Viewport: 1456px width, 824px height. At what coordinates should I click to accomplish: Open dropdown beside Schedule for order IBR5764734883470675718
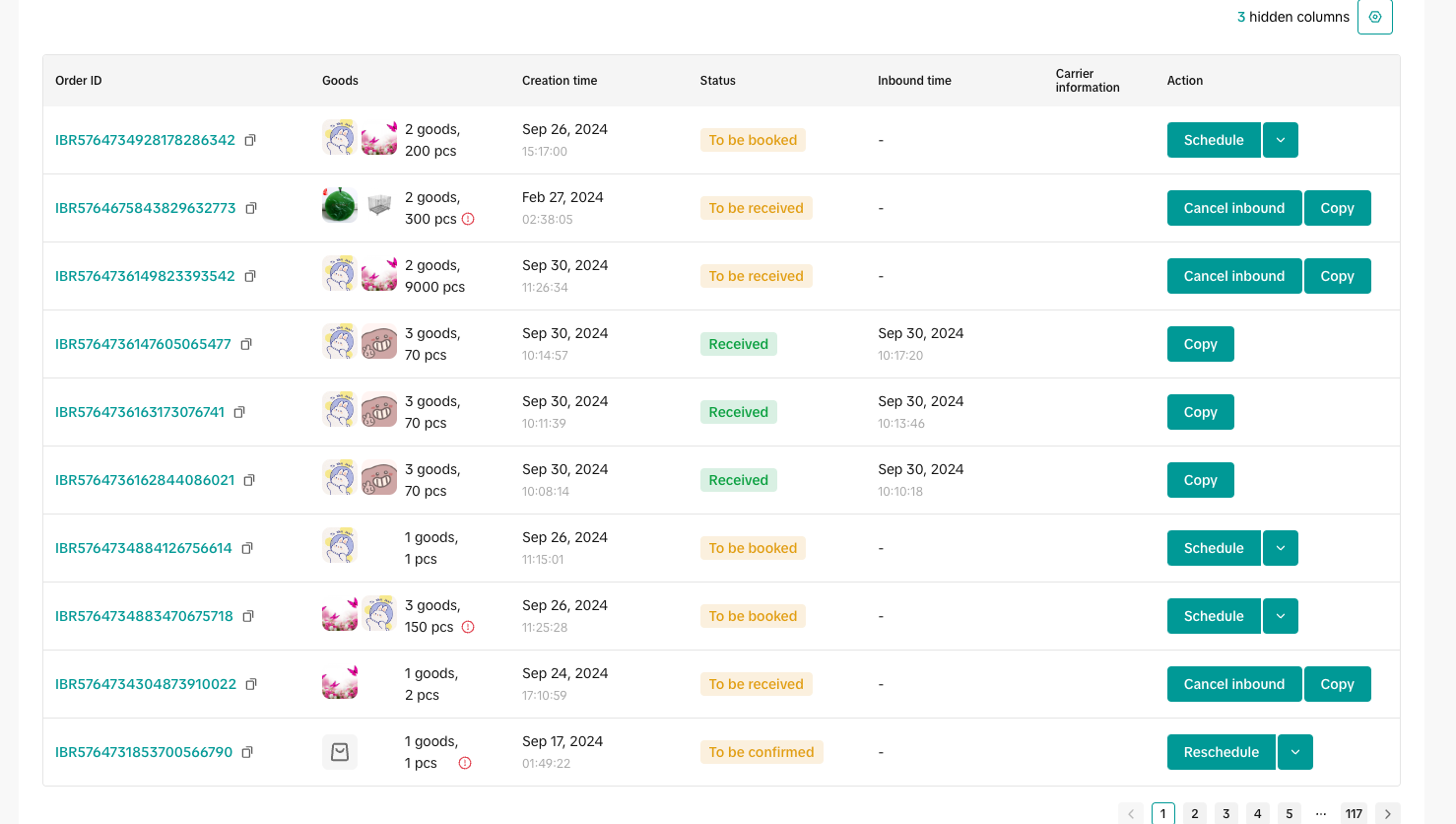pos(1280,616)
